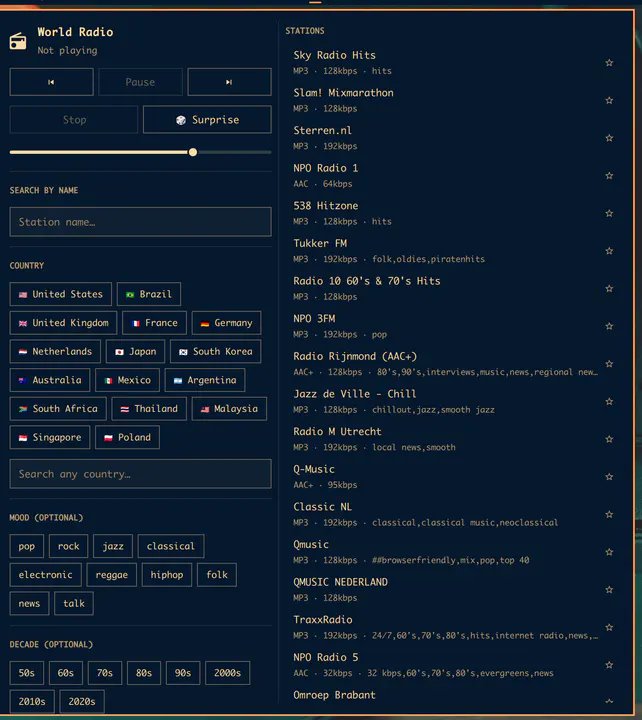642x720 pixels.
Task: Skip to the next station
Action: click(229, 82)
